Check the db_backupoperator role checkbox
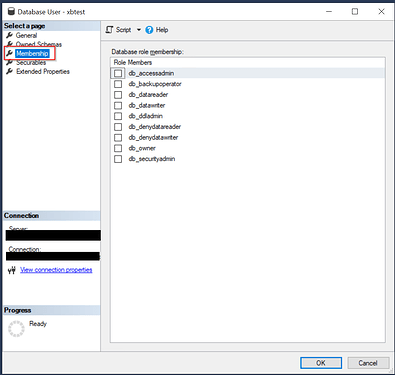This screenshot has width=395, height=375. pyautogui.click(x=118, y=84)
